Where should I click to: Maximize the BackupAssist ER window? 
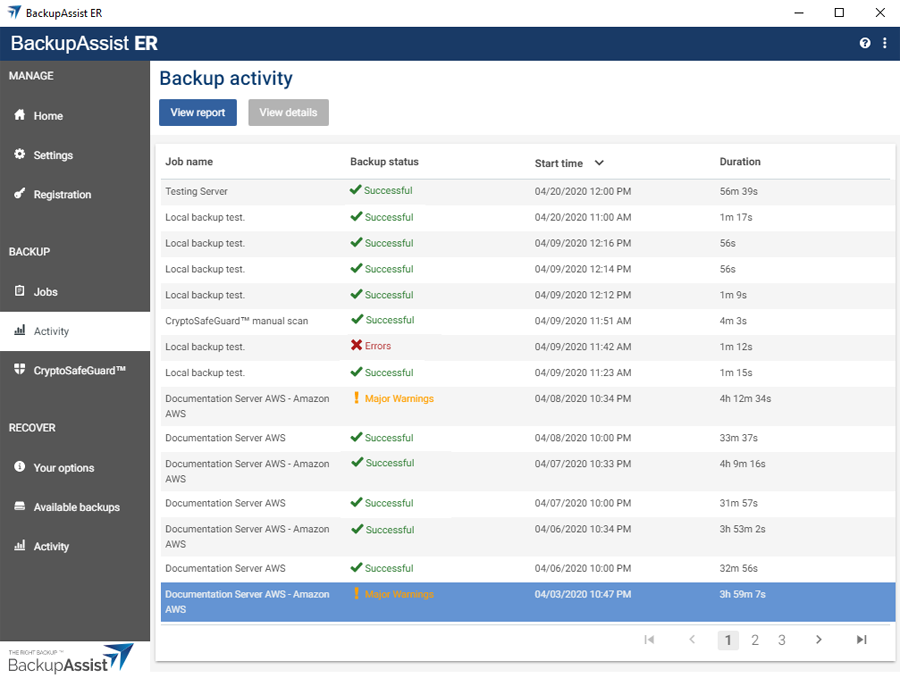tap(839, 13)
